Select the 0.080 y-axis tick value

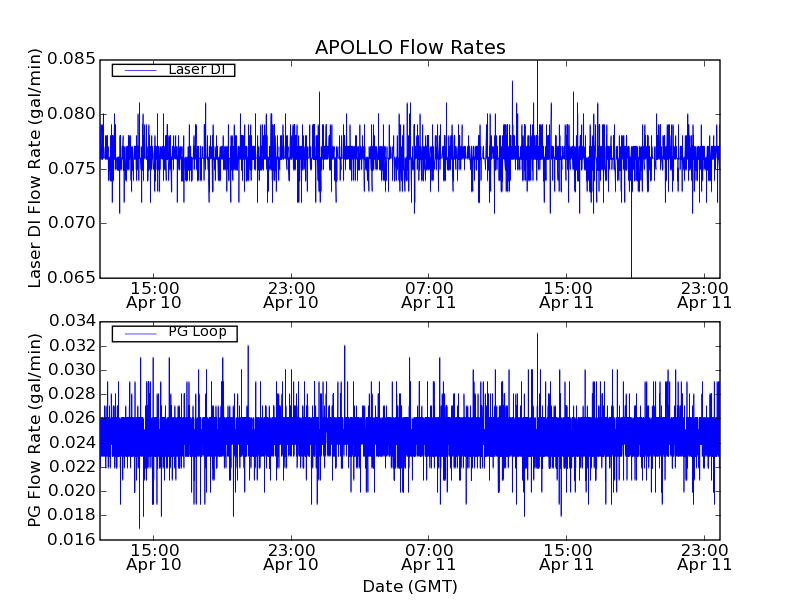pos(71,114)
